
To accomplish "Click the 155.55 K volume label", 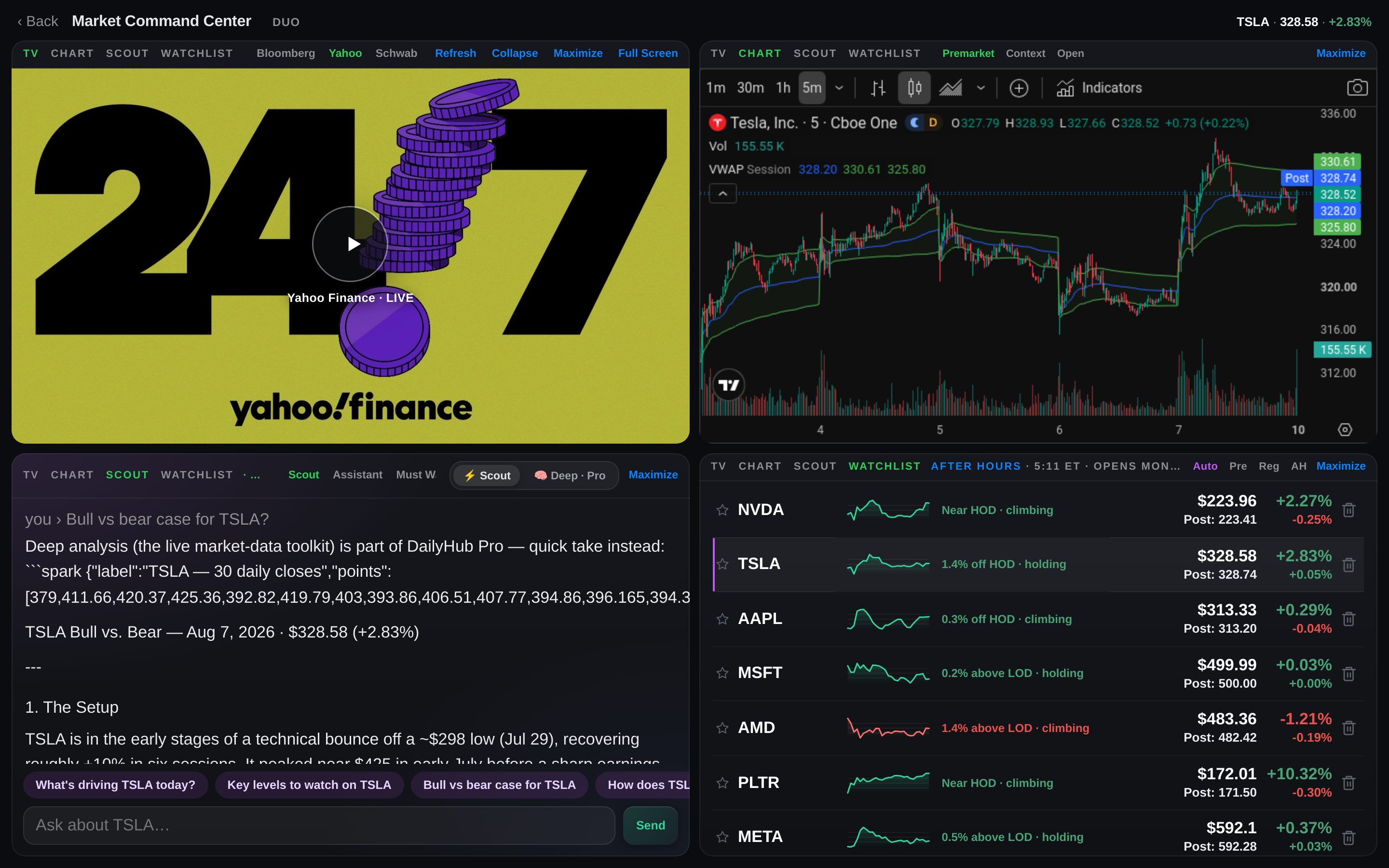I will [x=1343, y=350].
